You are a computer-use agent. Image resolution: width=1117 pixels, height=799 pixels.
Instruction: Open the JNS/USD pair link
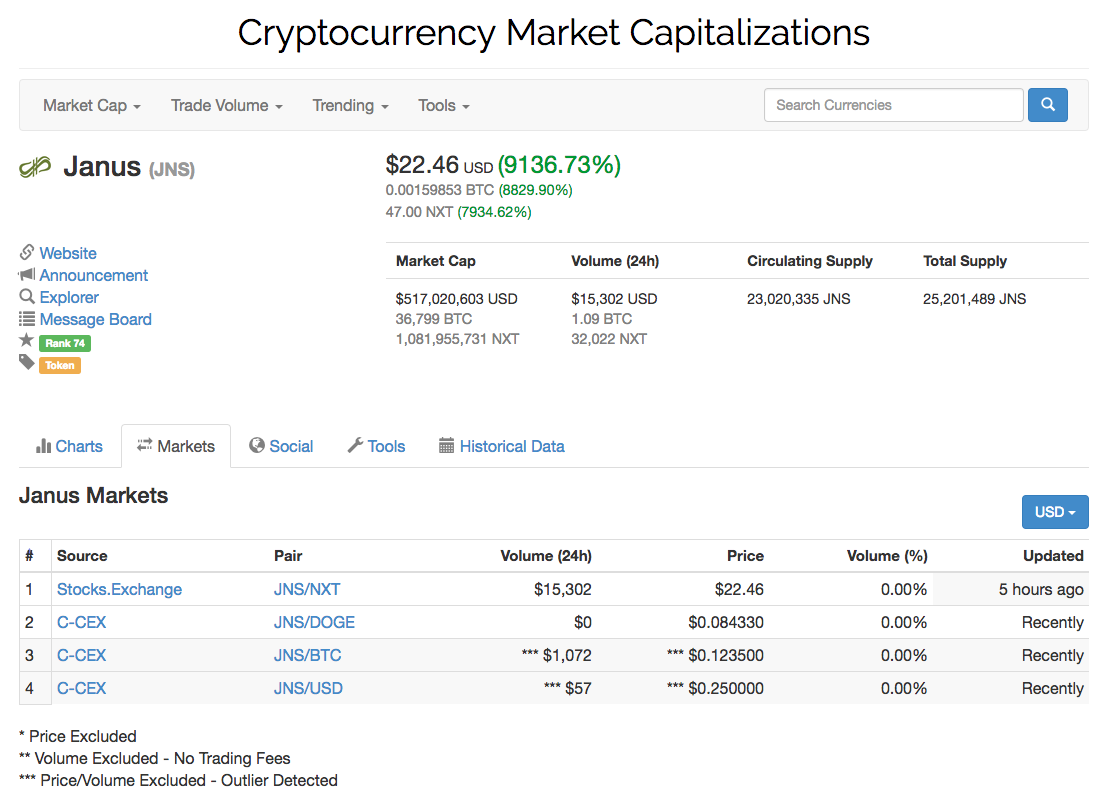[x=308, y=688]
